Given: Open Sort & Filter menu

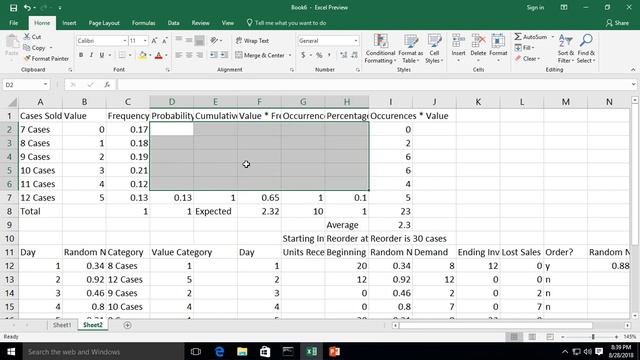Looking at the screenshot, I should coord(566,49).
